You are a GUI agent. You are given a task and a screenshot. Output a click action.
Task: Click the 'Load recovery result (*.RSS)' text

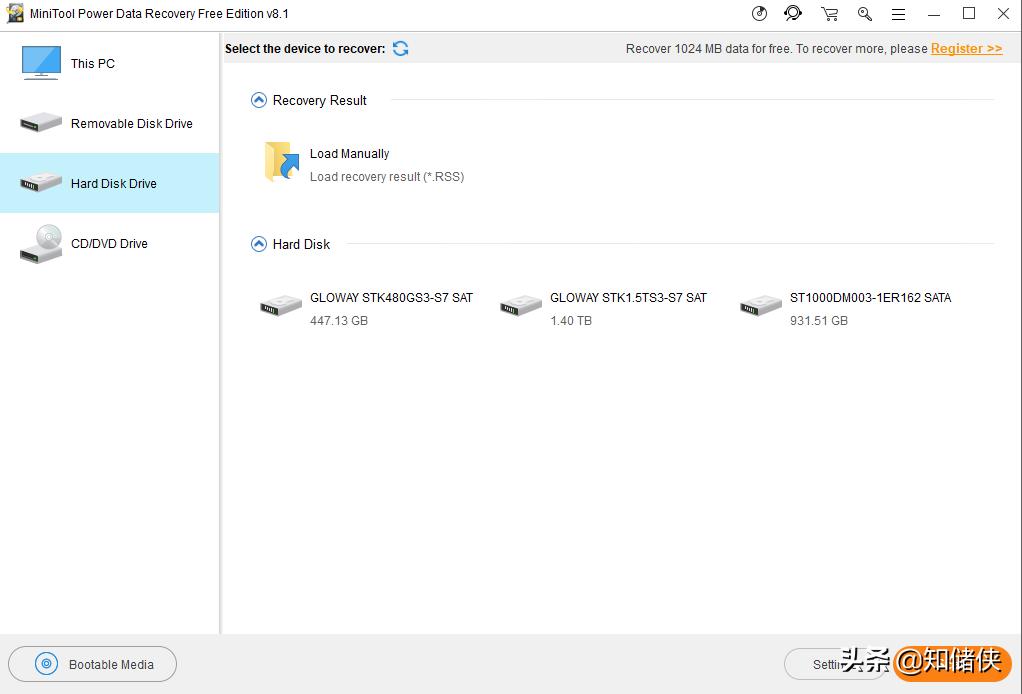coord(387,177)
